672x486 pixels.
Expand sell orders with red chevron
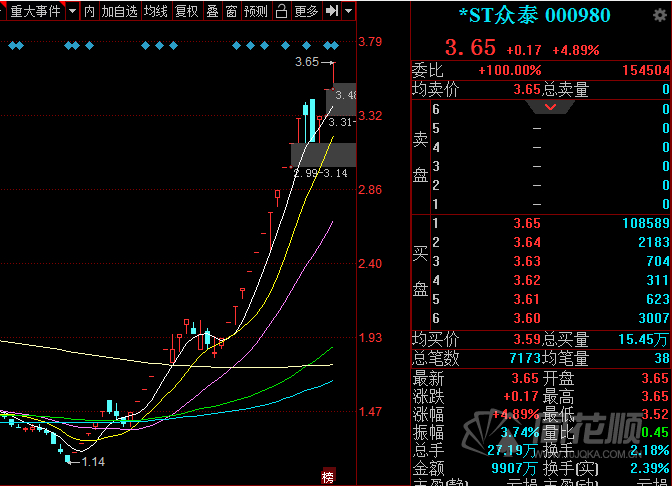point(550,107)
